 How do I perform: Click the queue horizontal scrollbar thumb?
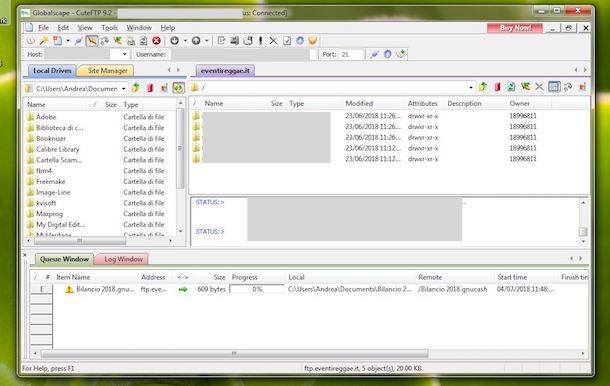coord(235,353)
